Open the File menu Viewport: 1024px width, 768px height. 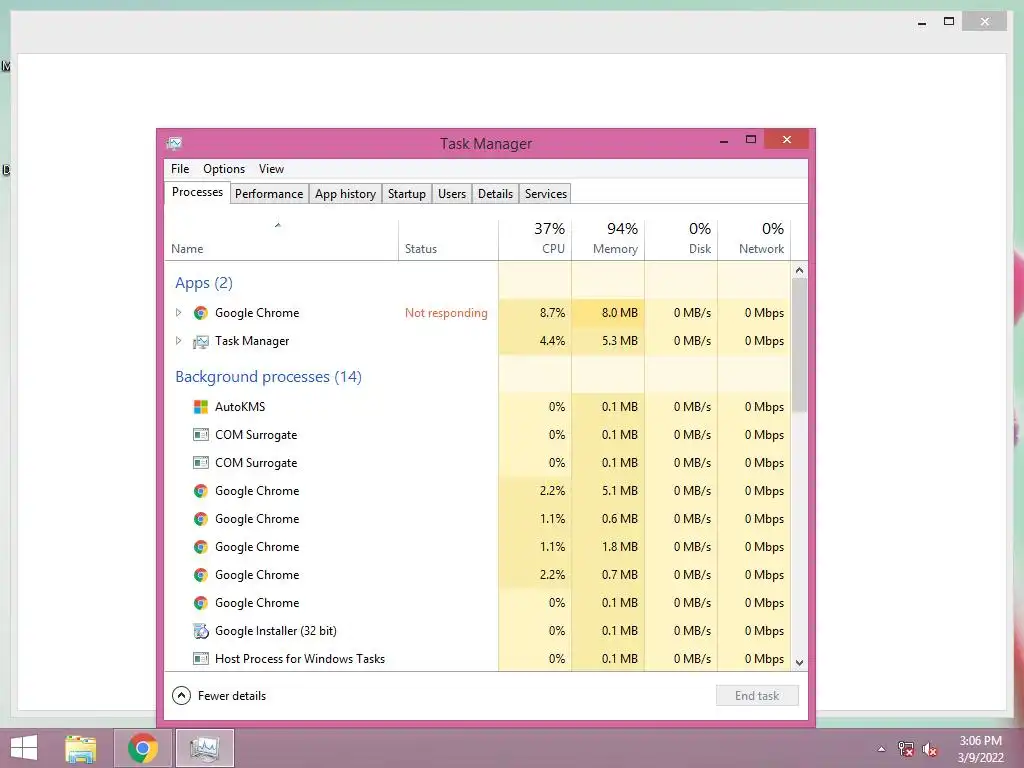(180, 168)
